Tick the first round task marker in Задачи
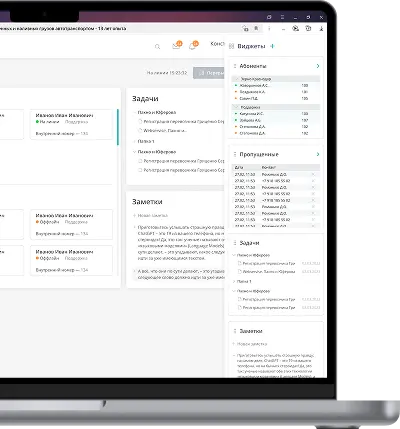This screenshot has height=429, width=400. (x=140, y=122)
